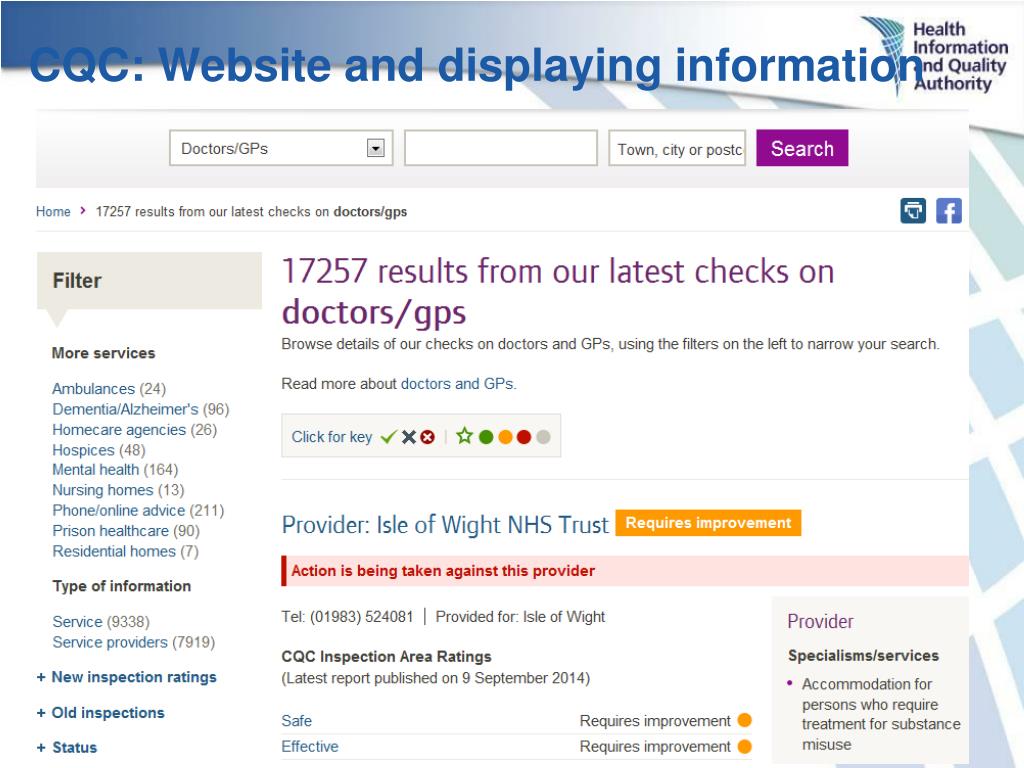Filter by Residential homes (7)
The height and width of the screenshot is (768, 1024).
click(125, 551)
